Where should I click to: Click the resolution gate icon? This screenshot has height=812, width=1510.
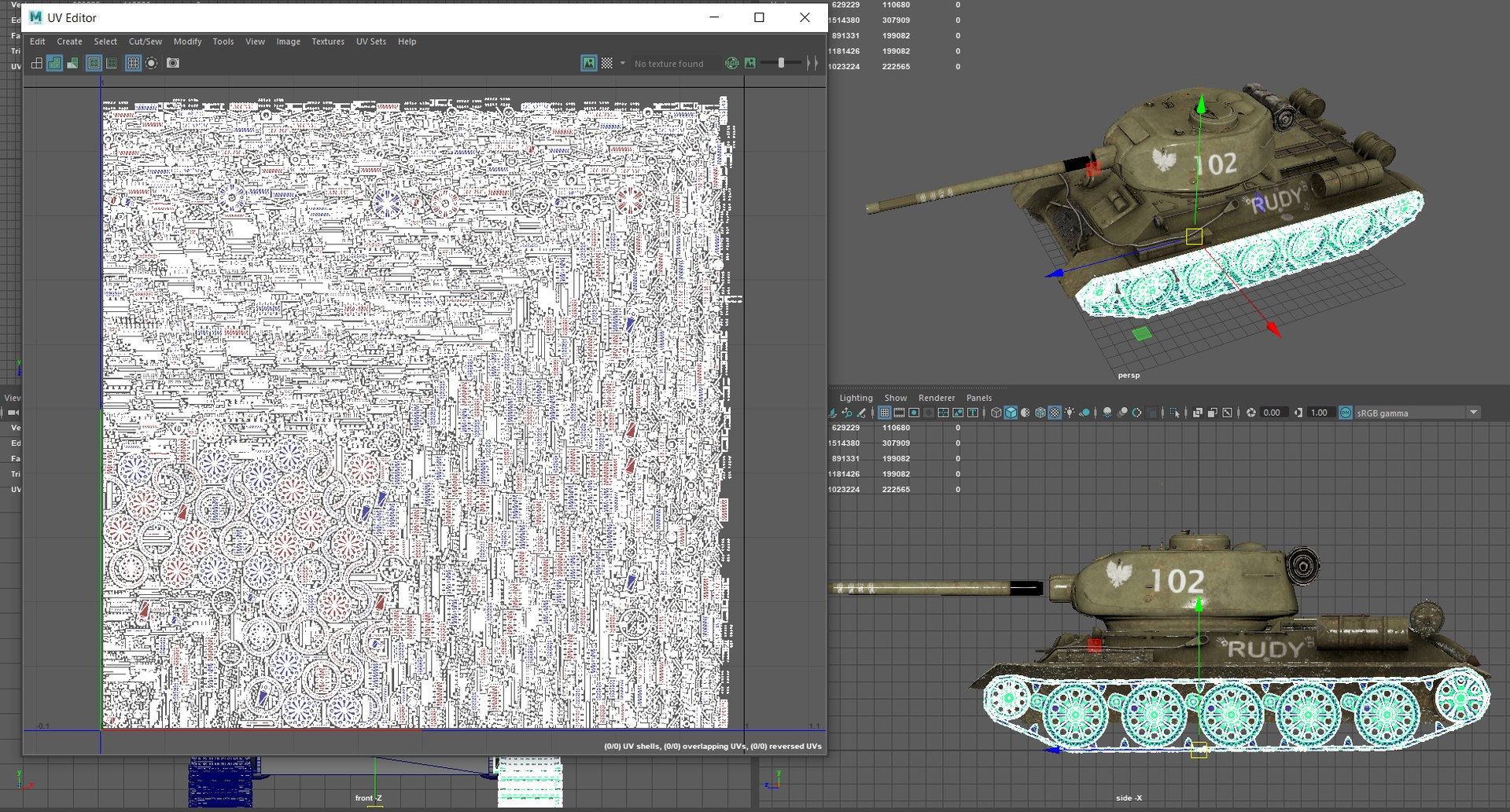click(914, 413)
